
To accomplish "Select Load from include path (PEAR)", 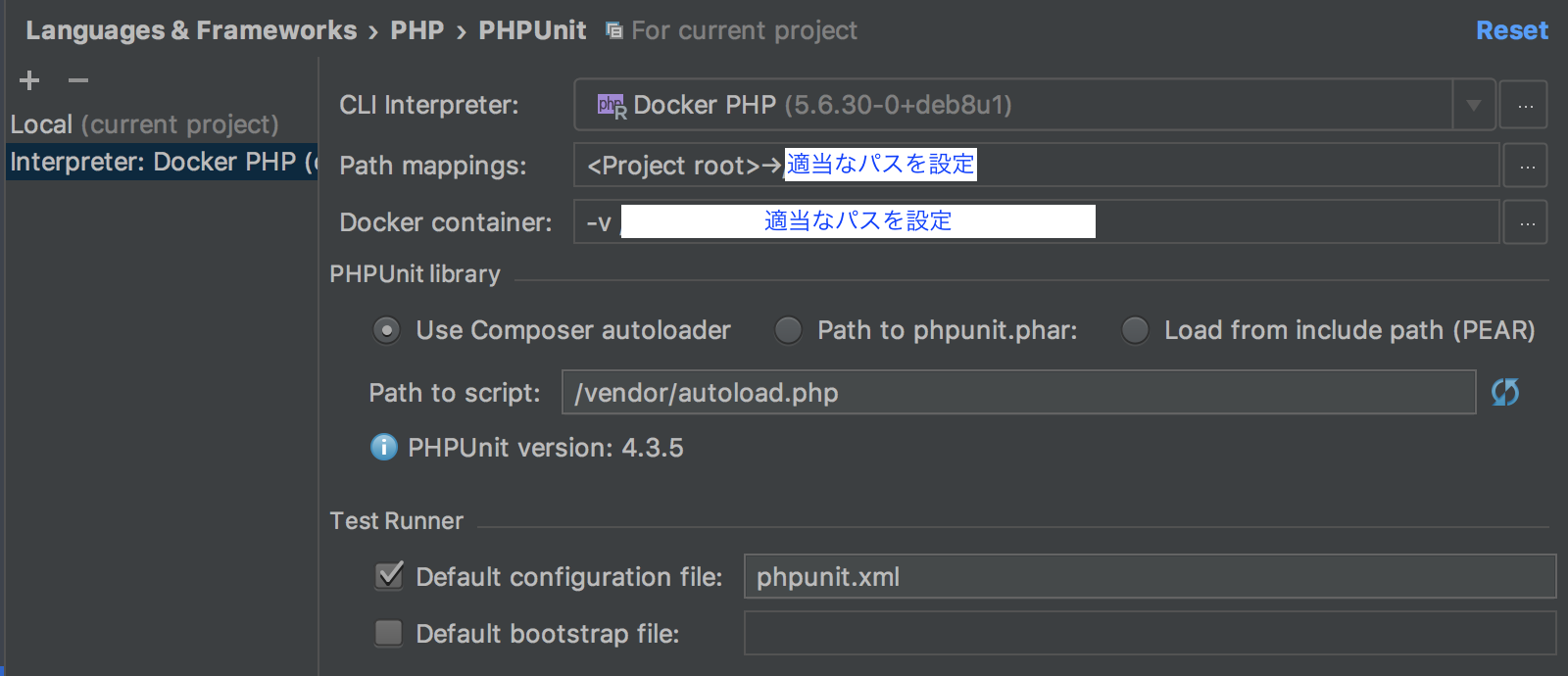I will tap(1134, 330).
